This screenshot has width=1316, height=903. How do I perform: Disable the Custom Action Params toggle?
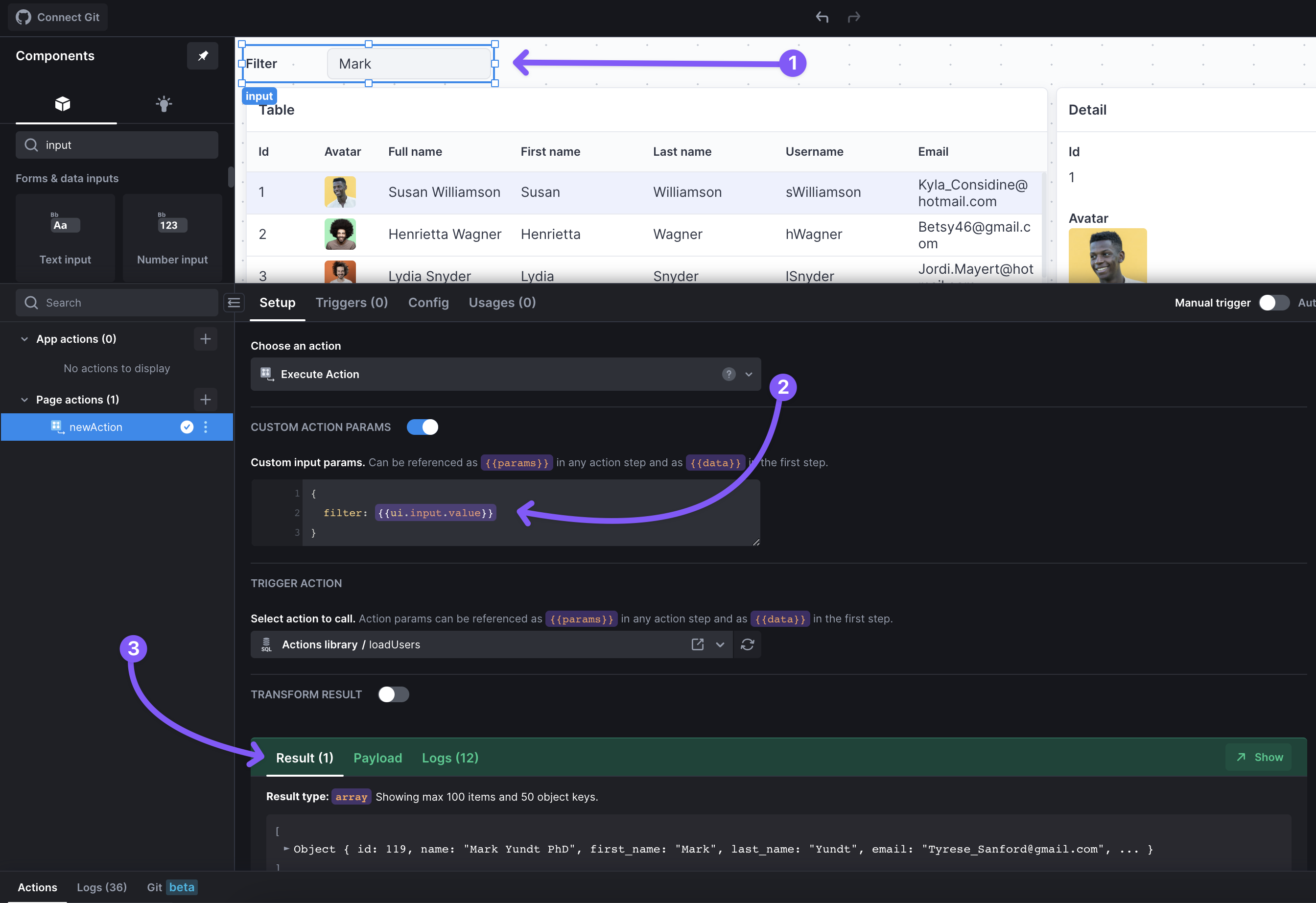tap(423, 427)
